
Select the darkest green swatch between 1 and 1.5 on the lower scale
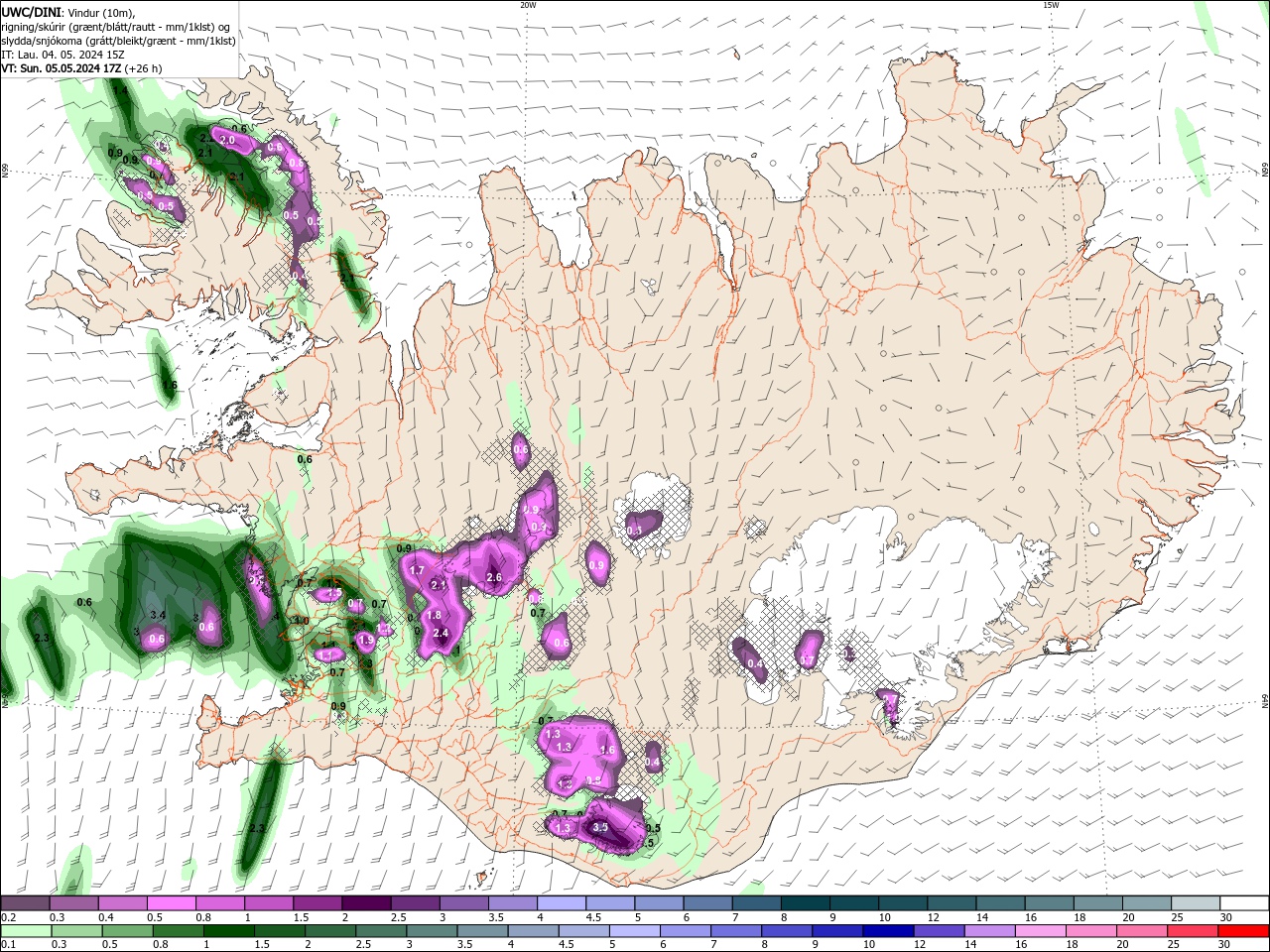coord(228,931)
